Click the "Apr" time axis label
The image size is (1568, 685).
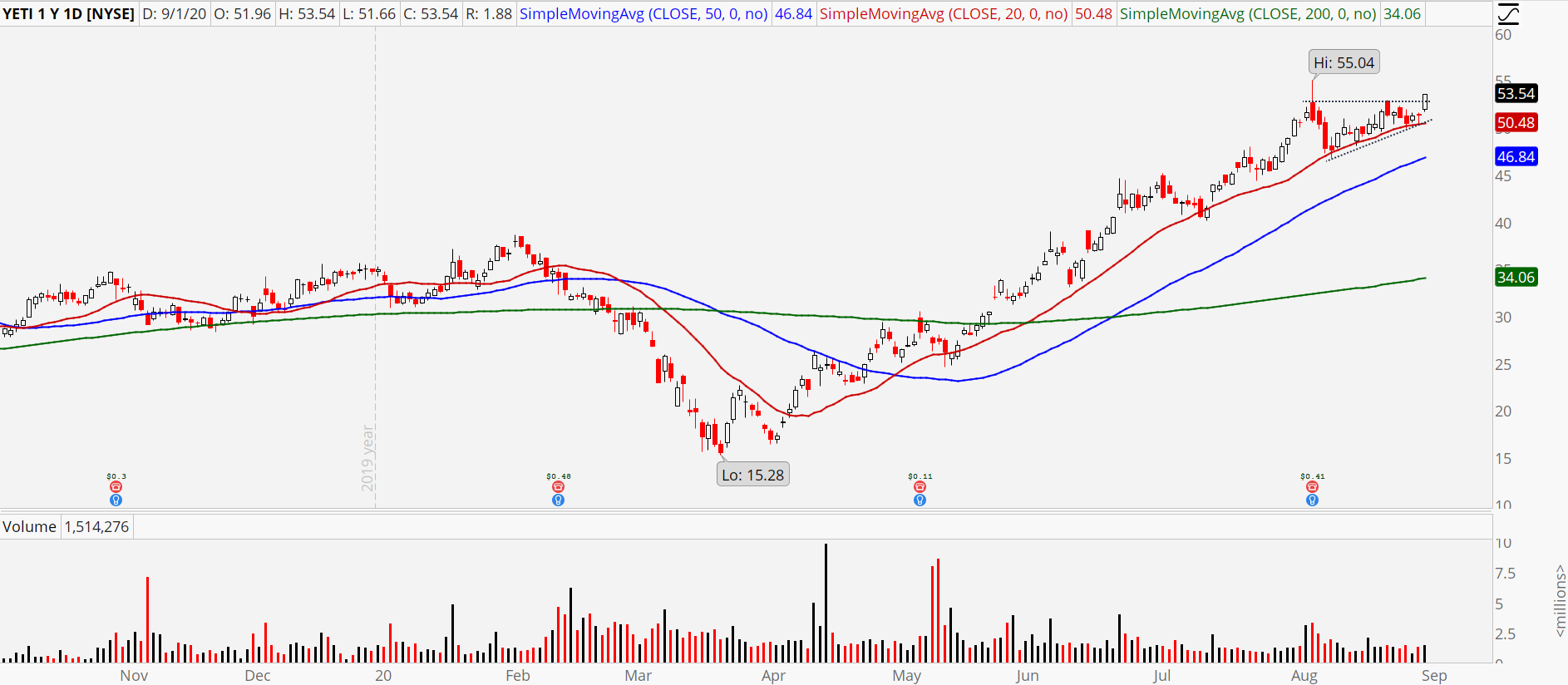774,675
